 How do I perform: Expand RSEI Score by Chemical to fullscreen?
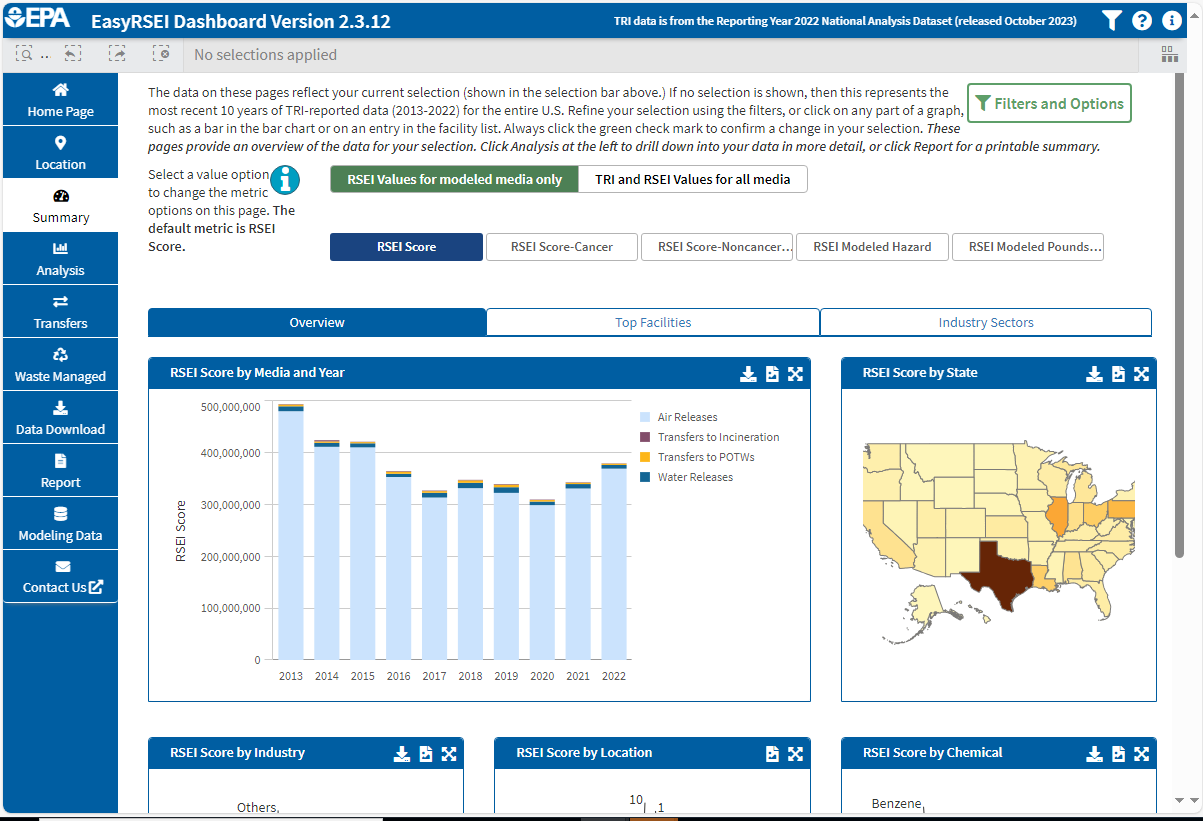point(1141,753)
